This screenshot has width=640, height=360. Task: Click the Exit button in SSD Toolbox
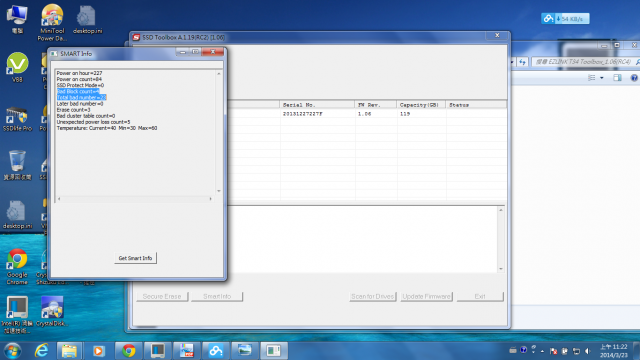coord(480,296)
